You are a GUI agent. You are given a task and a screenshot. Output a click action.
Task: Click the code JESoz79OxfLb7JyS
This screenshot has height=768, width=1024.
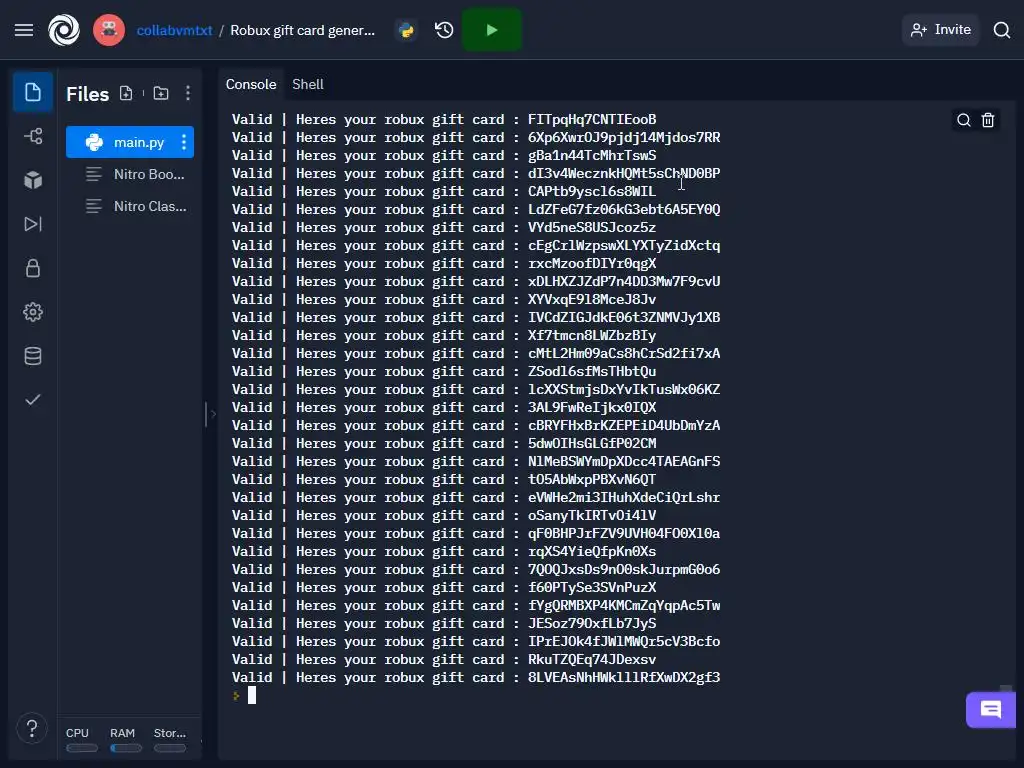592,623
